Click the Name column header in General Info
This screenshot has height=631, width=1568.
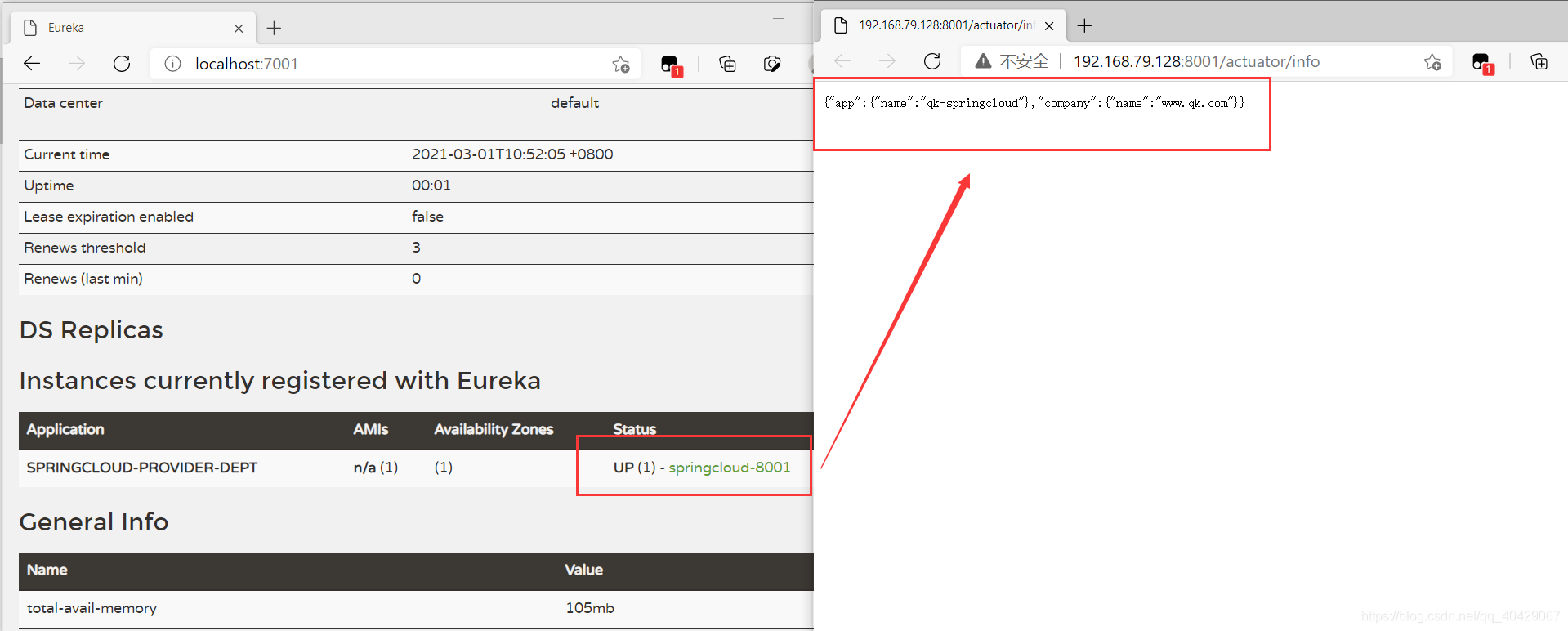click(47, 570)
